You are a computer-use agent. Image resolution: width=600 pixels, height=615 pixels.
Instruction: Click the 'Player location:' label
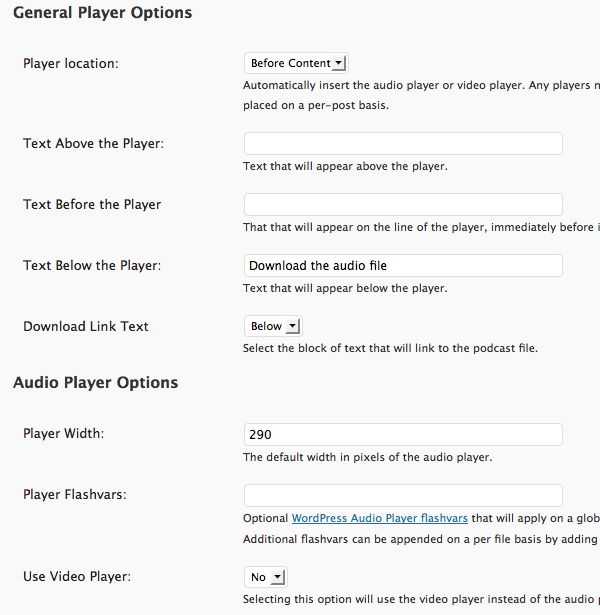click(70, 63)
